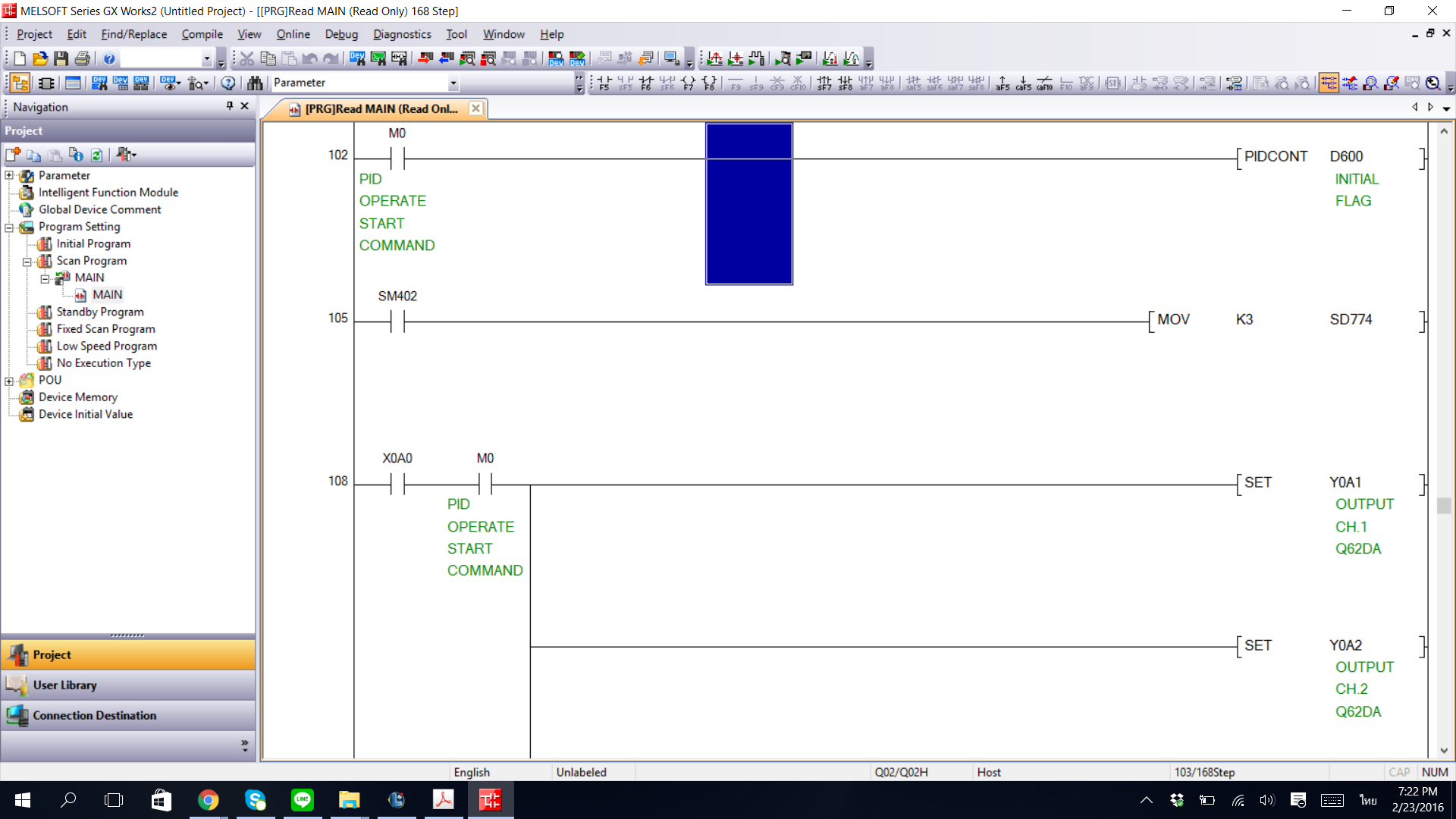Image resolution: width=1456 pixels, height=819 pixels.
Task: Click the aF5 rising pulse branch icon
Action: click(1003, 83)
